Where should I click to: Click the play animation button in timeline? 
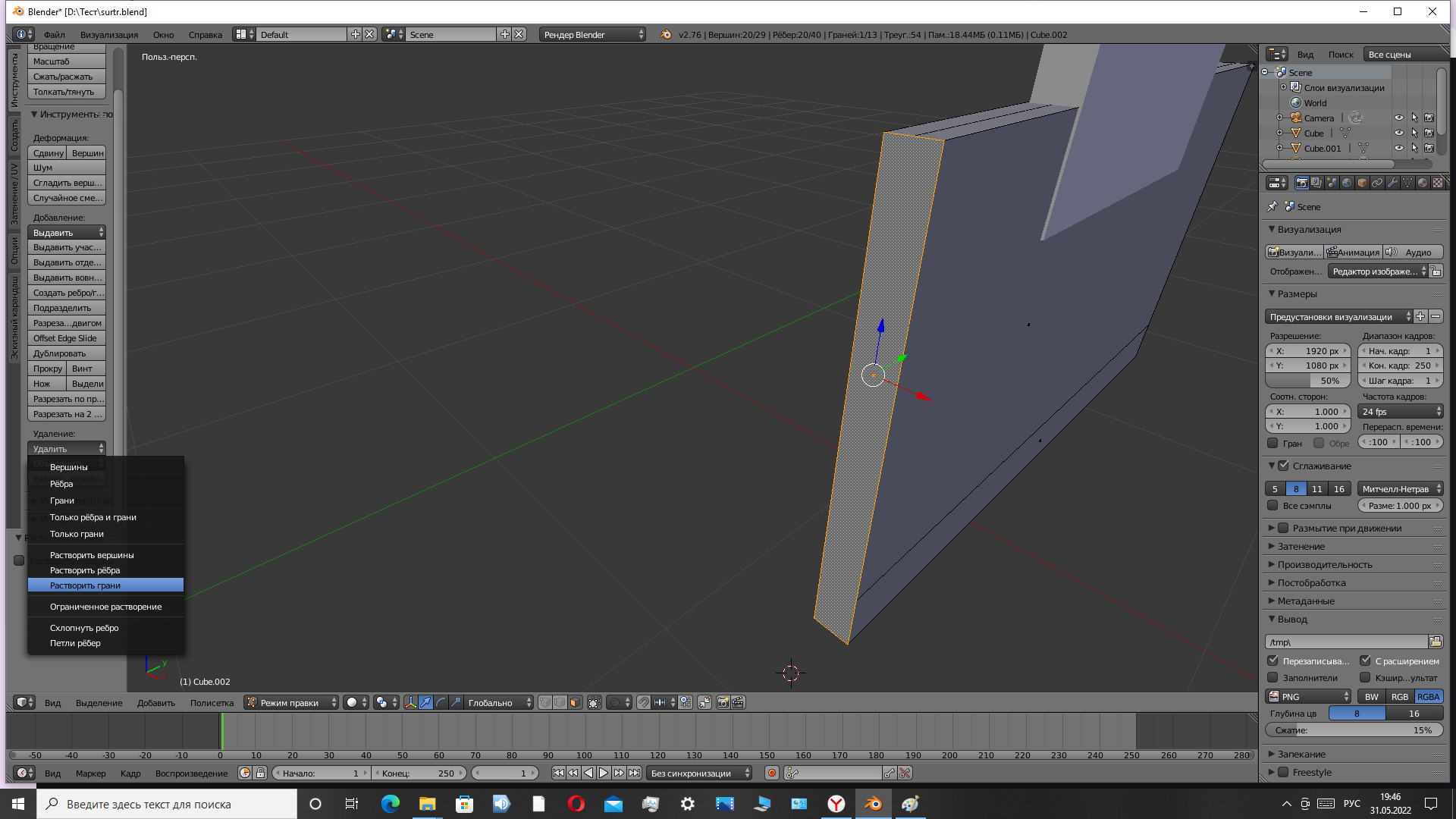click(x=604, y=773)
